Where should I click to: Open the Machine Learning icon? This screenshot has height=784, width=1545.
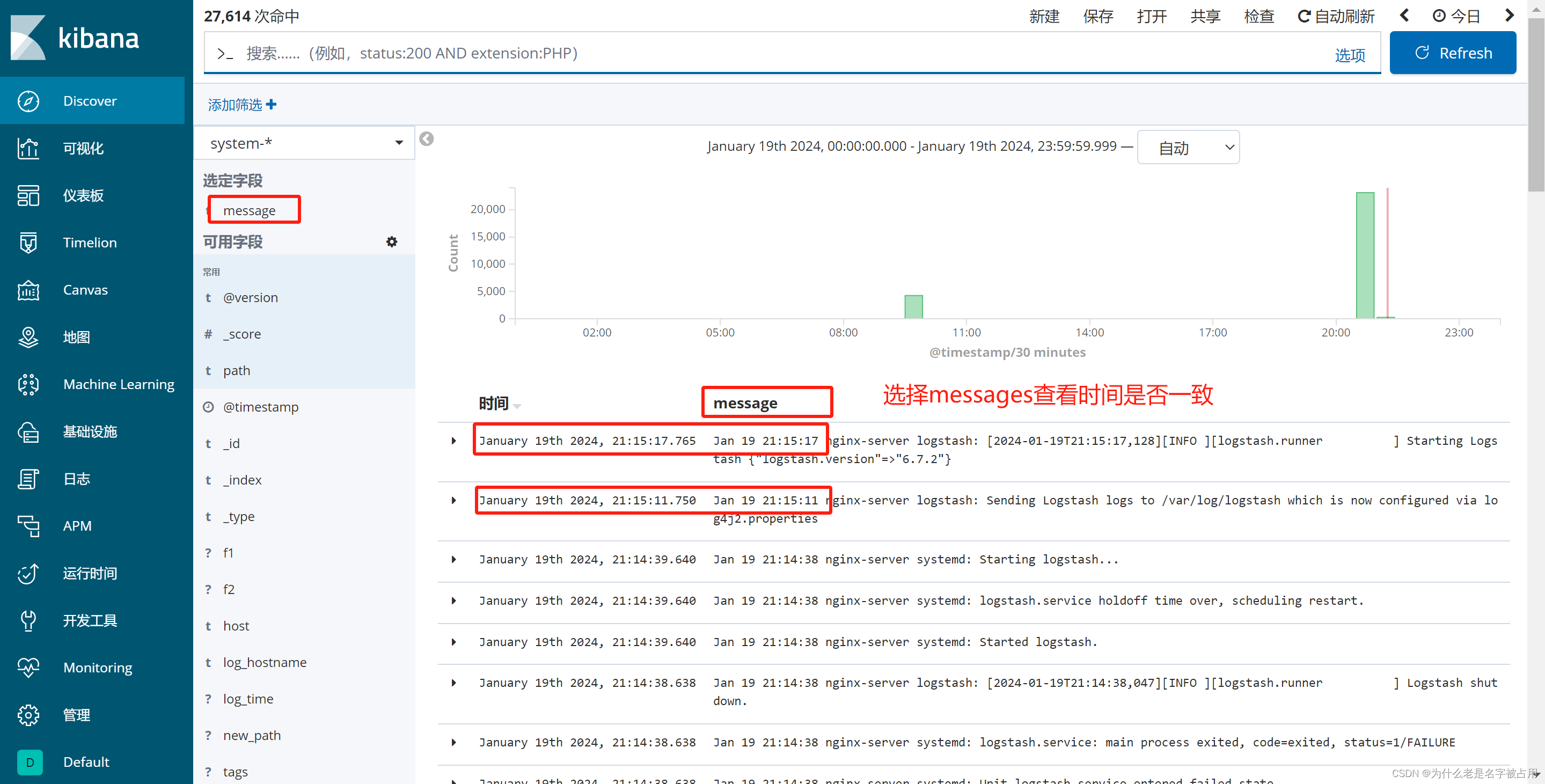point(27,383)
